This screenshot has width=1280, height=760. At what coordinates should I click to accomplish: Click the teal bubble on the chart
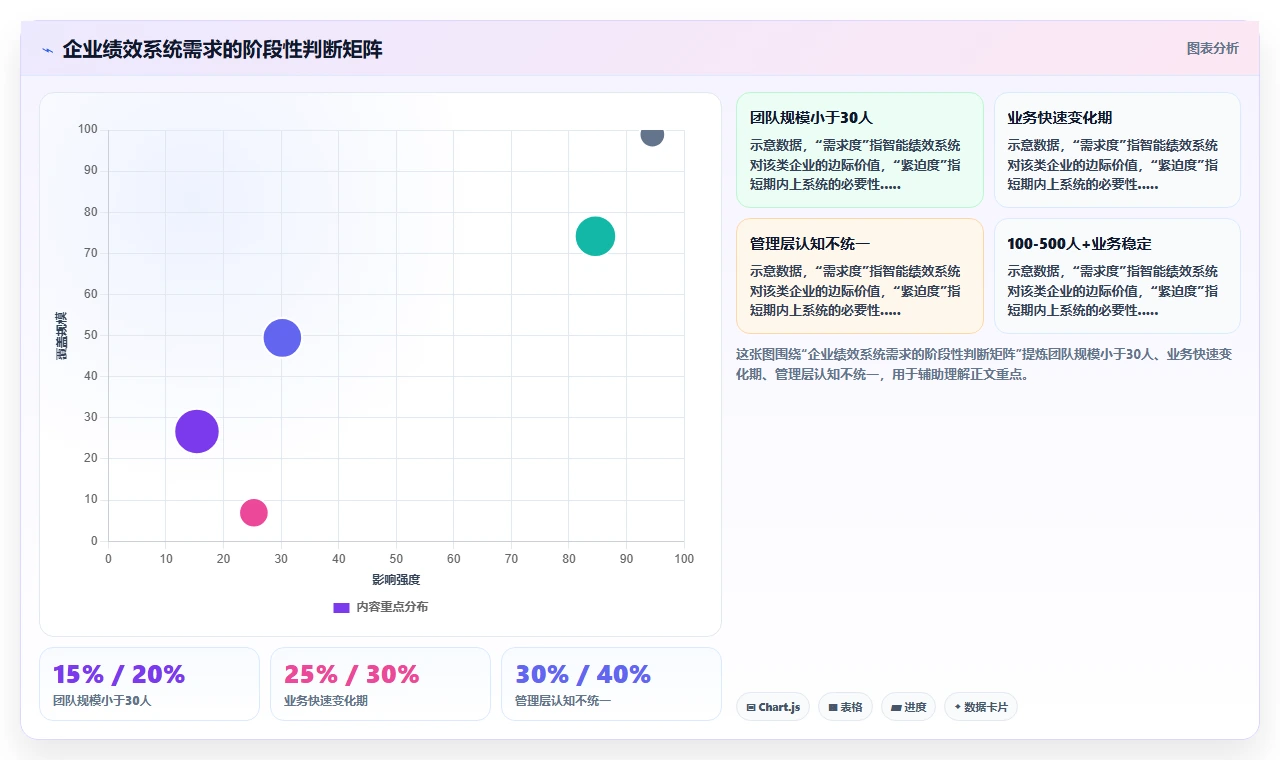pyautogui.click(x=595, y=236)
